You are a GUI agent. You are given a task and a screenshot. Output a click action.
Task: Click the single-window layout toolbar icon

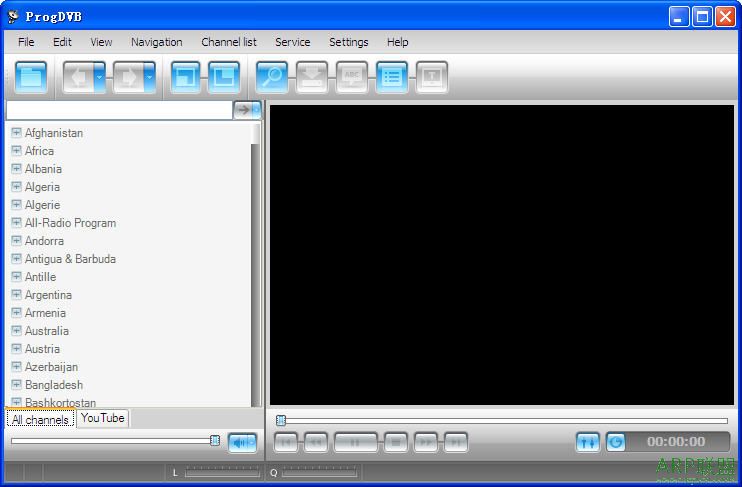coord(185,77)
